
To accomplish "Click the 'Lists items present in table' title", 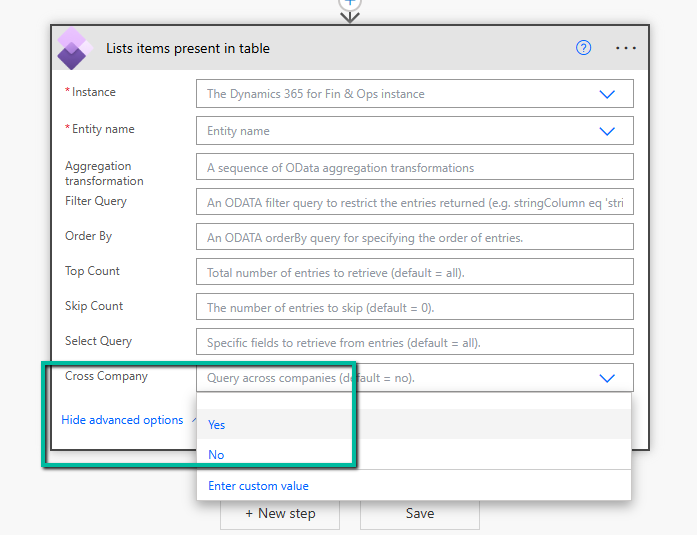I will (x=188, y=48).
